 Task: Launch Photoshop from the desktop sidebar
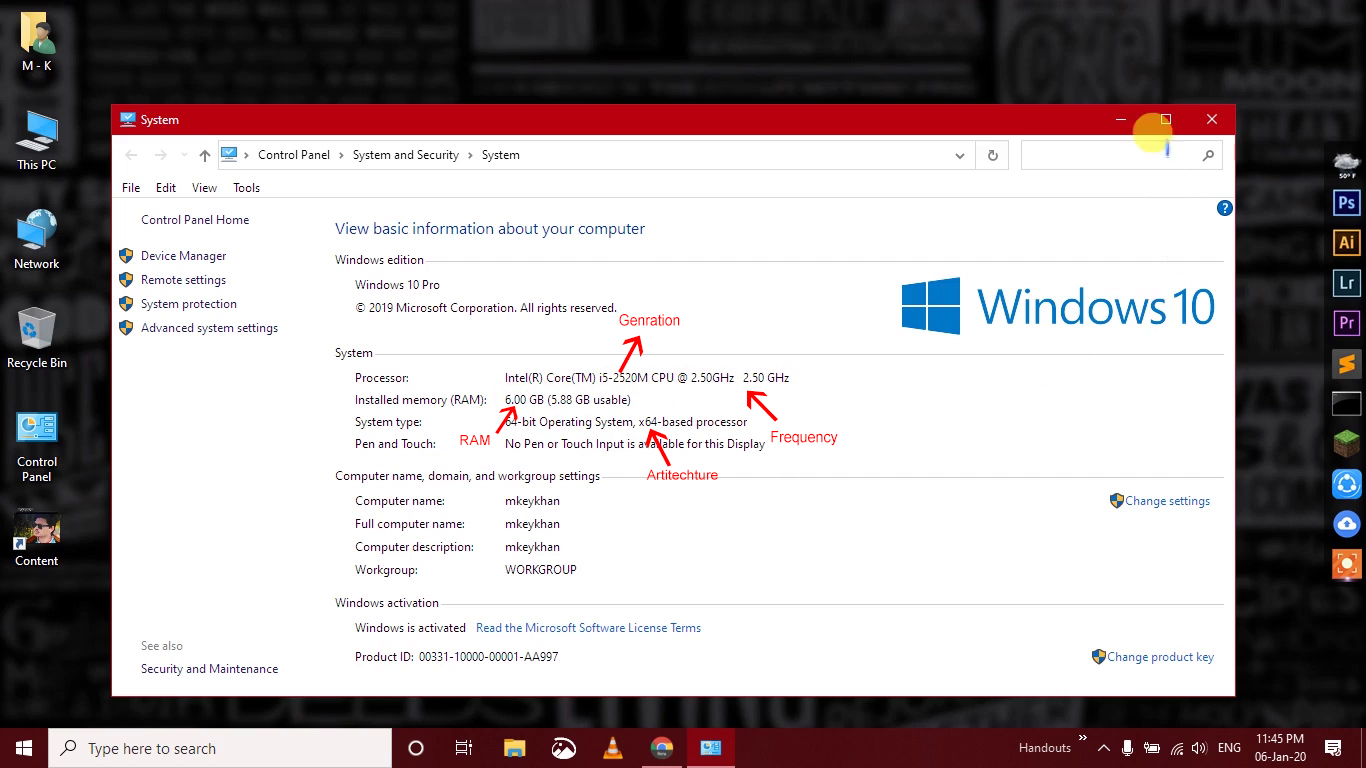(1345, 203)
